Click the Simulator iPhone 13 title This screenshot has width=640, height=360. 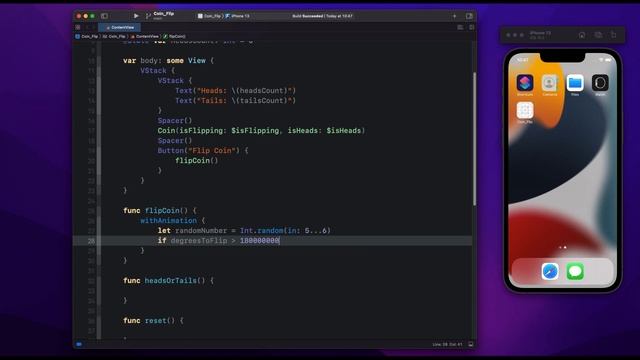coord(540,33)
